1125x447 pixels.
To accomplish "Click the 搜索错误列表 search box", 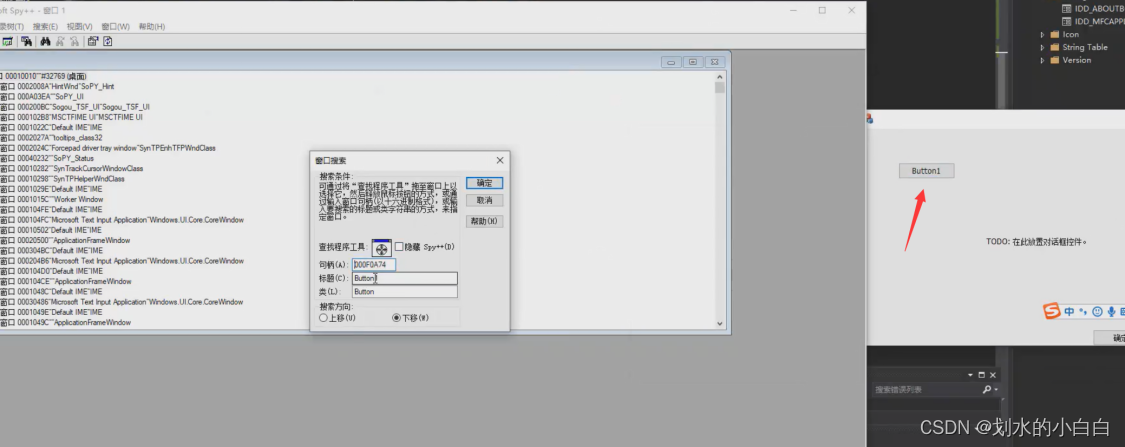I will pyautogui.click(x=926, y=390).
